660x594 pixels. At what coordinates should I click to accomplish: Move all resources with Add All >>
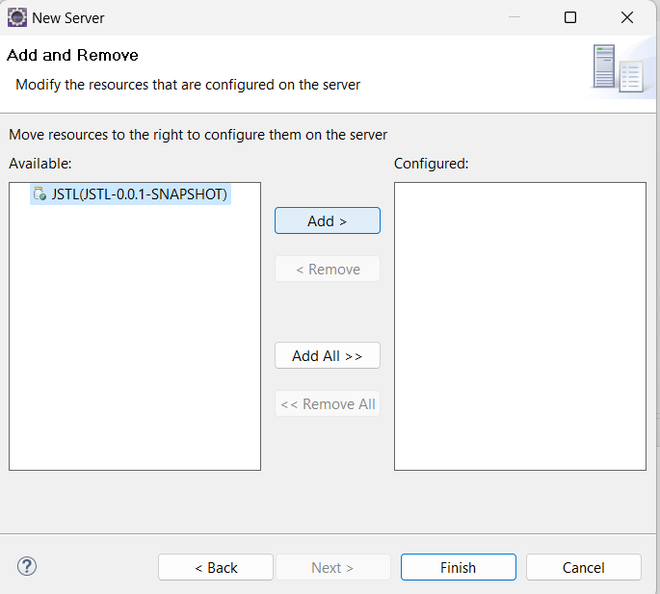327,356
